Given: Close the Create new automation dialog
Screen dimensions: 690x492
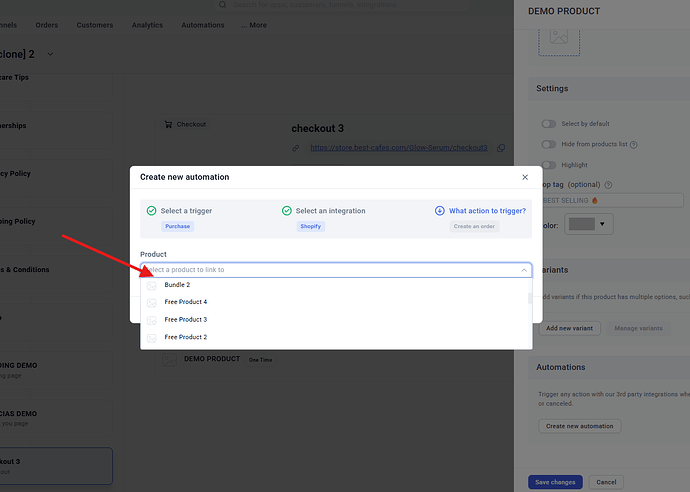Looking at the screenshot, I should (x=525, y=177).
